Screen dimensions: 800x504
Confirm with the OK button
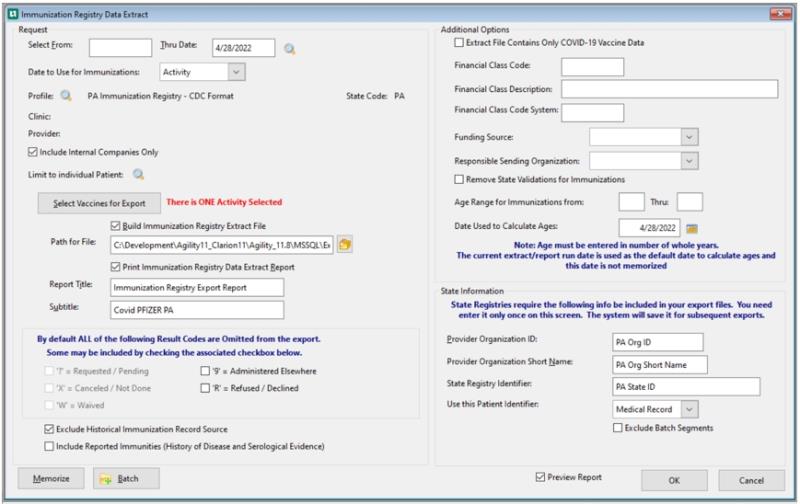674,481
